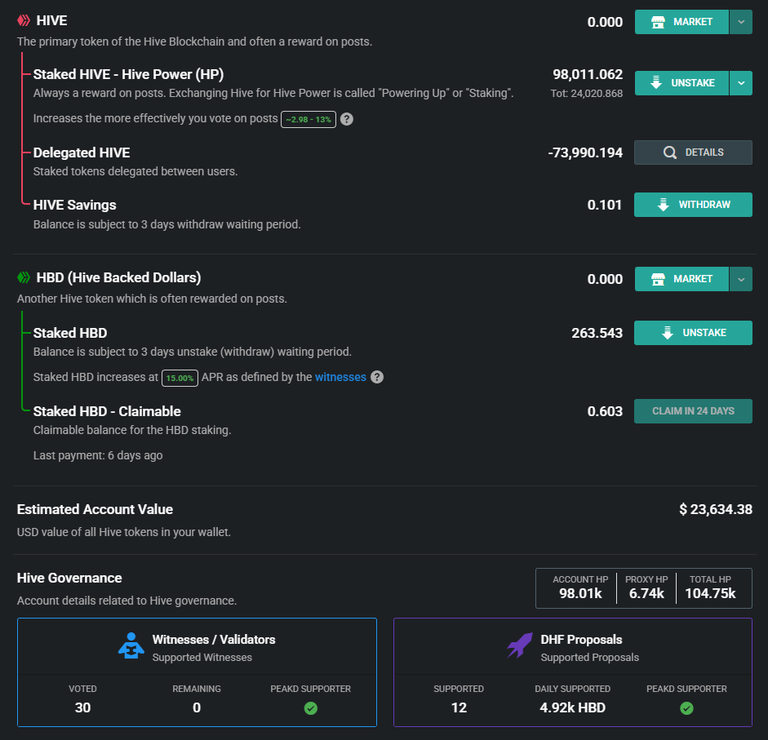Click the HBD (Hive Backed Dollars) heading
This screenshot has width=768, height=740.
point(119,278)
